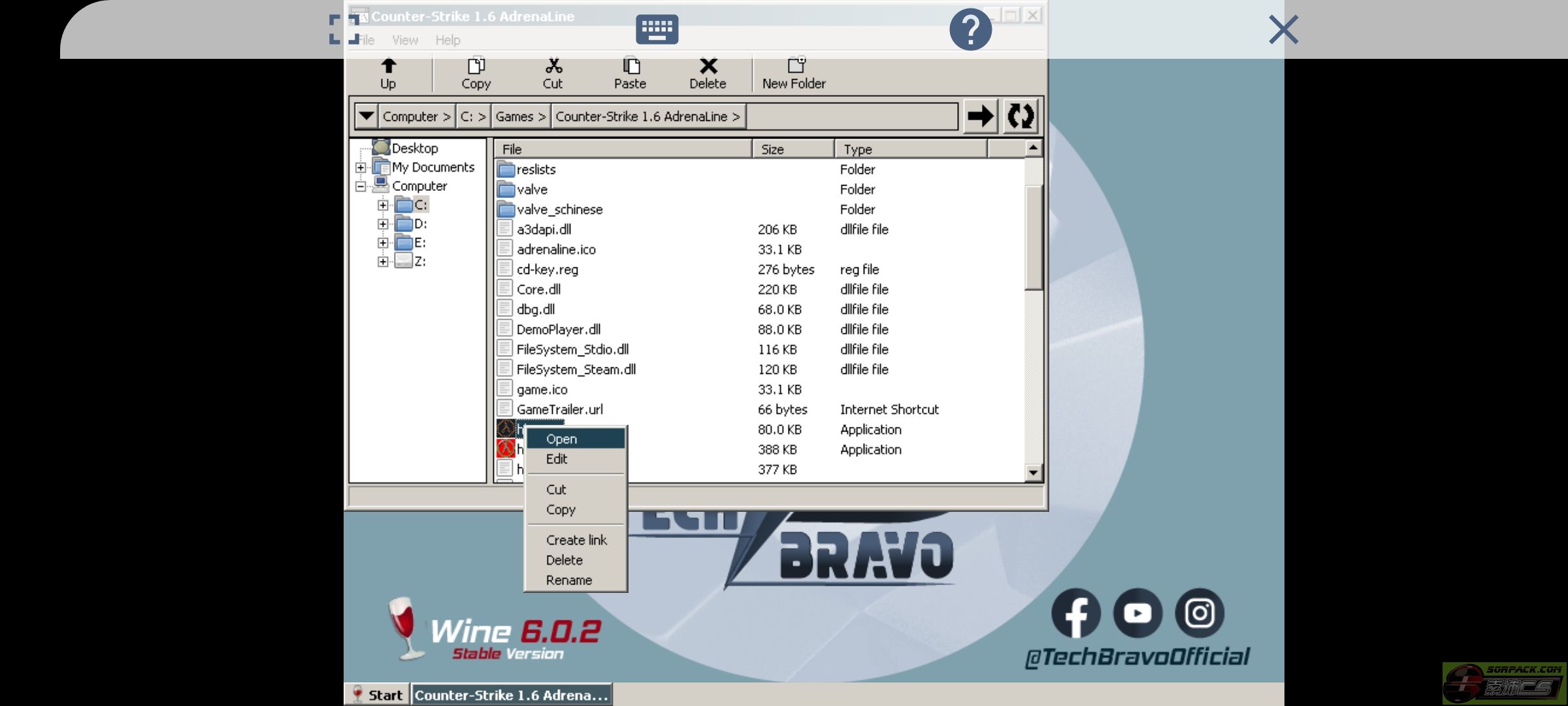
Task: Choose Open in the context menu
Action: tap(562, 439)
